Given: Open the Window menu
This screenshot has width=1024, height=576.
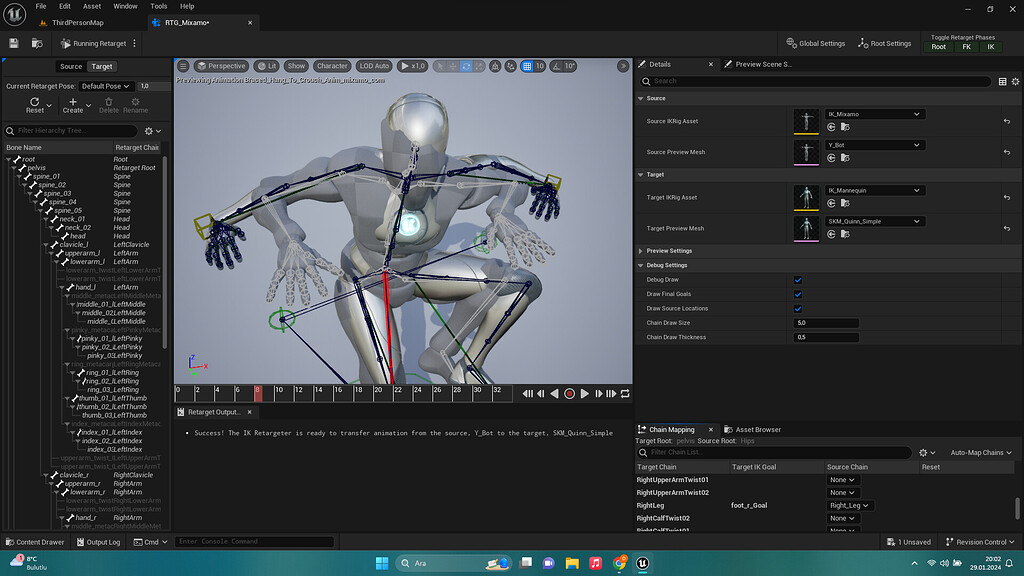Looking at the screenshot, I should [x=125, y=6].
